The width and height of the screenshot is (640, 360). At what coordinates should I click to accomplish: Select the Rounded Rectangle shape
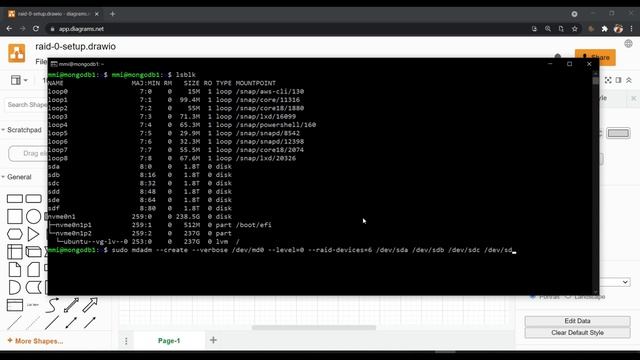[33, 199]
